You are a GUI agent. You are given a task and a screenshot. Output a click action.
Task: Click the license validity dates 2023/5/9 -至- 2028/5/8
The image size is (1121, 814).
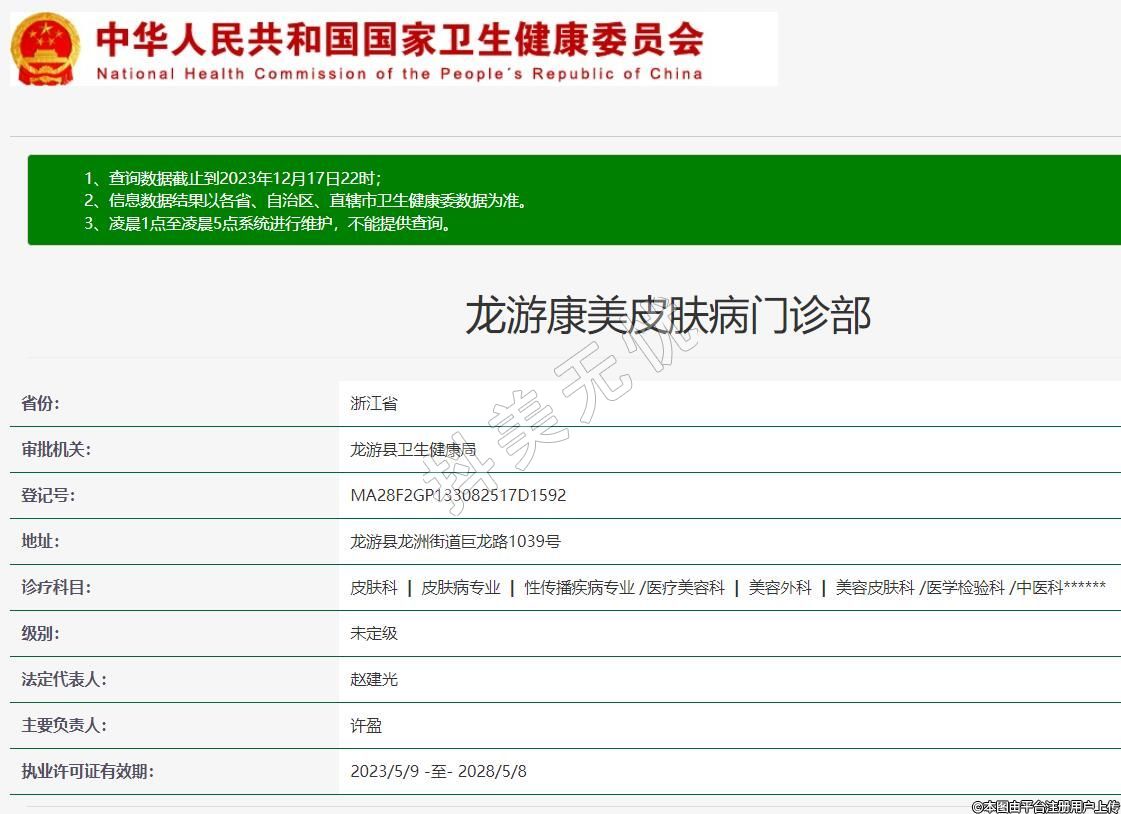click(438, 772)
